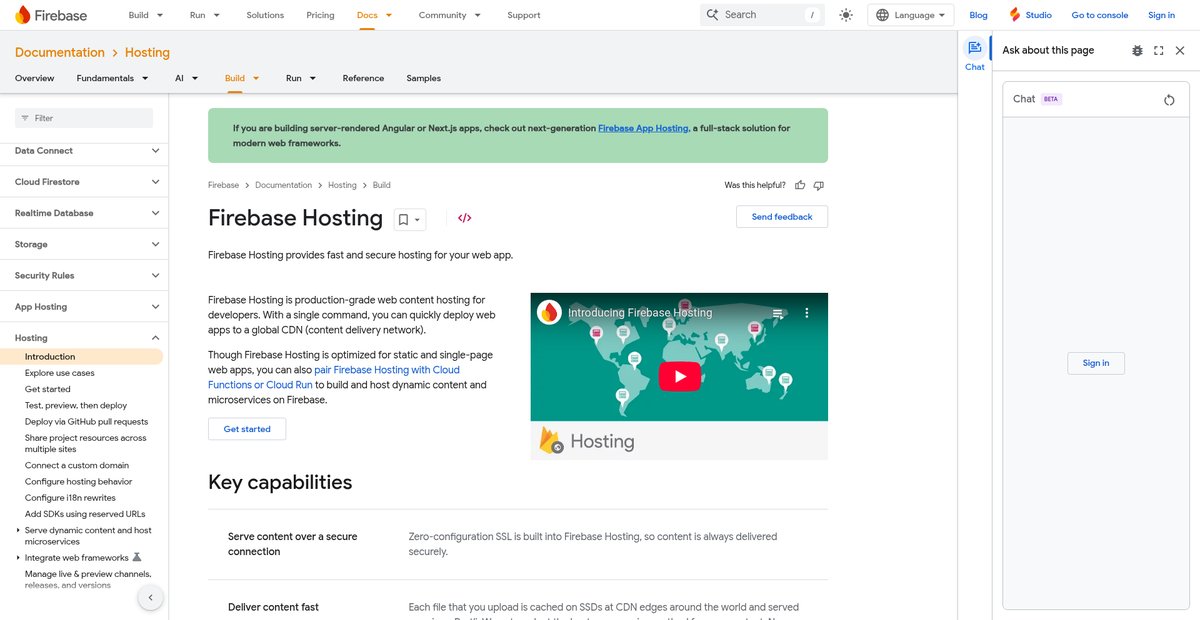Click the sidebar Filter field
This screenshot has width=1200, height=620.
[x=84, y=118]
